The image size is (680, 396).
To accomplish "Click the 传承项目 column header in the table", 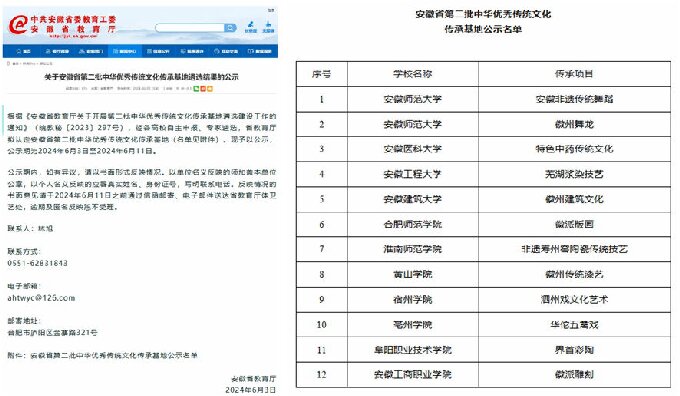I will click(x=574, y=74).
